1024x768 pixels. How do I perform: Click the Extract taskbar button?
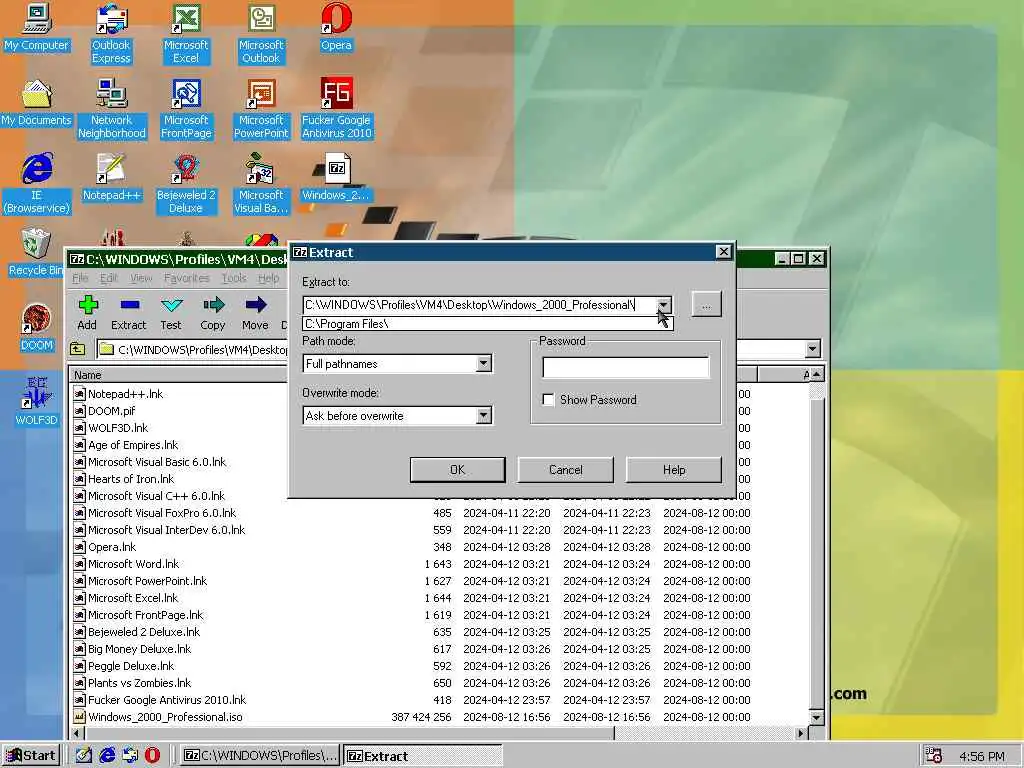pos(423,756)
